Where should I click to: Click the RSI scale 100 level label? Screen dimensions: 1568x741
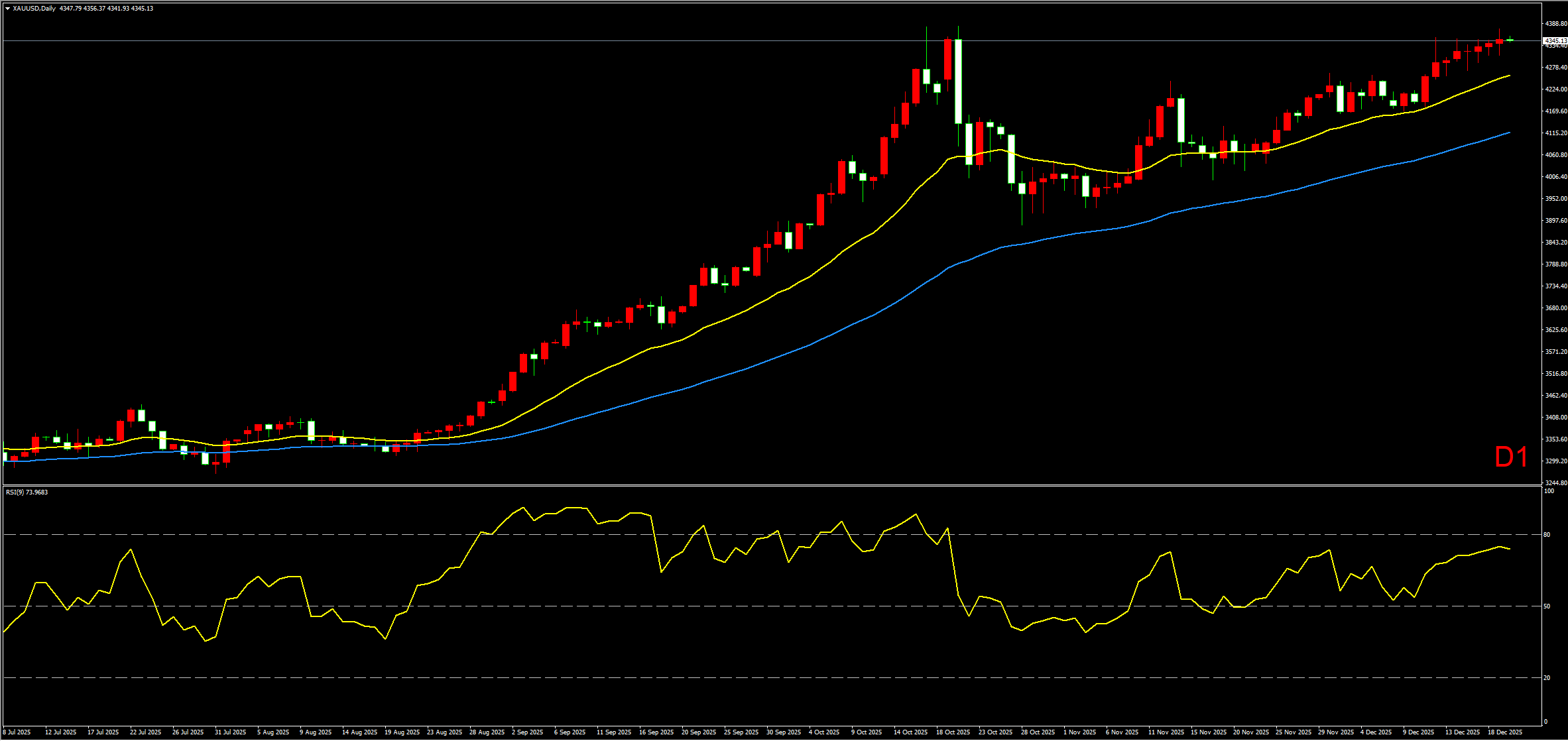click(1549, 491)
